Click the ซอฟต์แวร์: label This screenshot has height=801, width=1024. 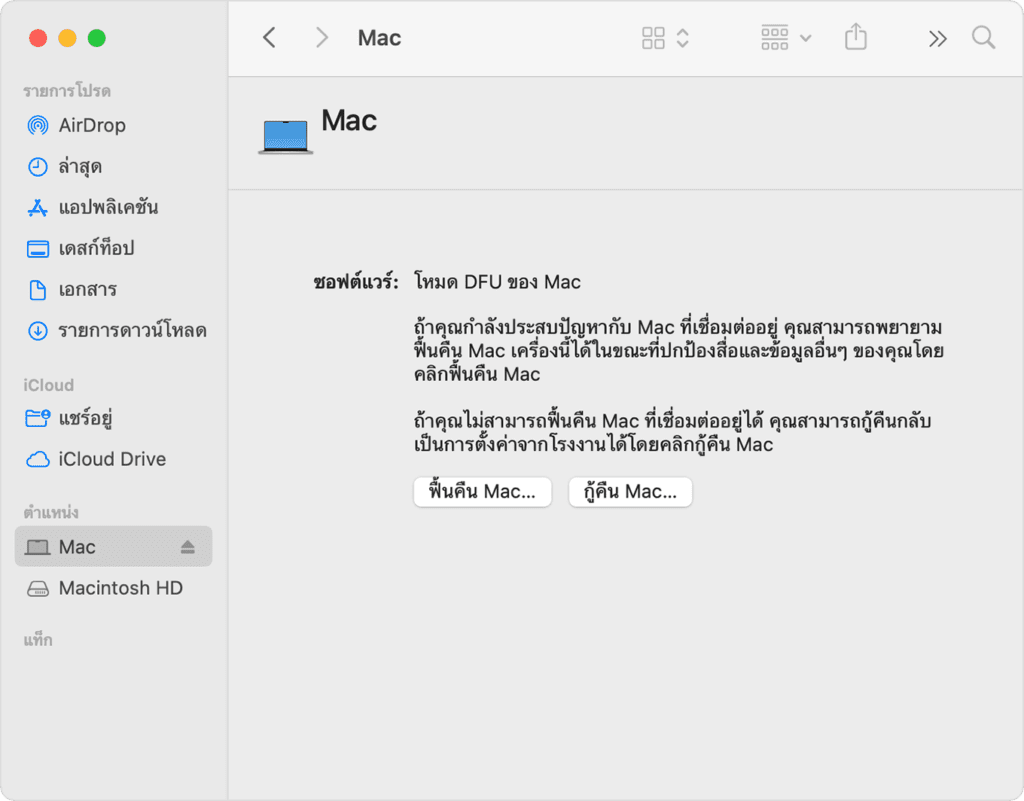356,282
